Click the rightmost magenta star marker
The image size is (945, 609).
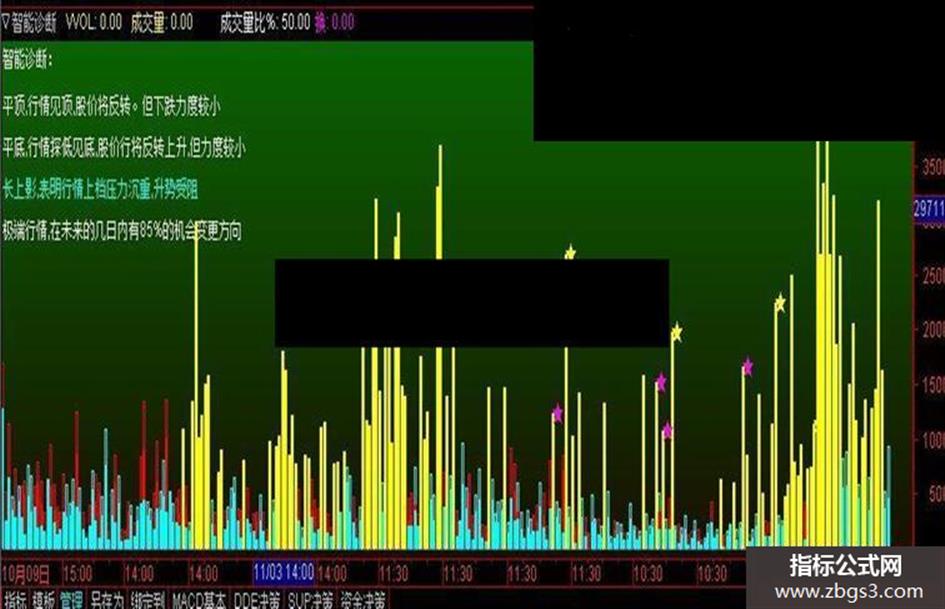pyautogui.click(x=747, y=367)
